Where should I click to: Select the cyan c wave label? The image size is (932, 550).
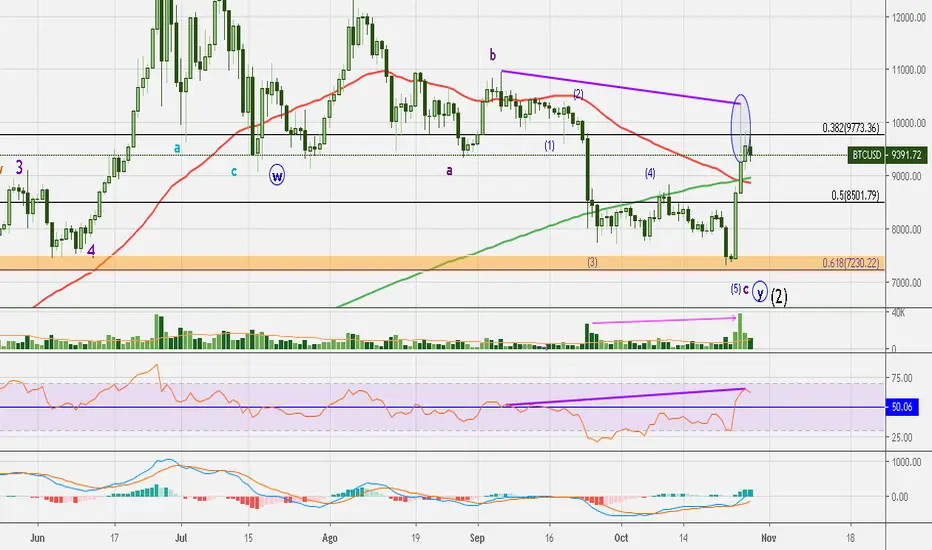tap(234, 172)
